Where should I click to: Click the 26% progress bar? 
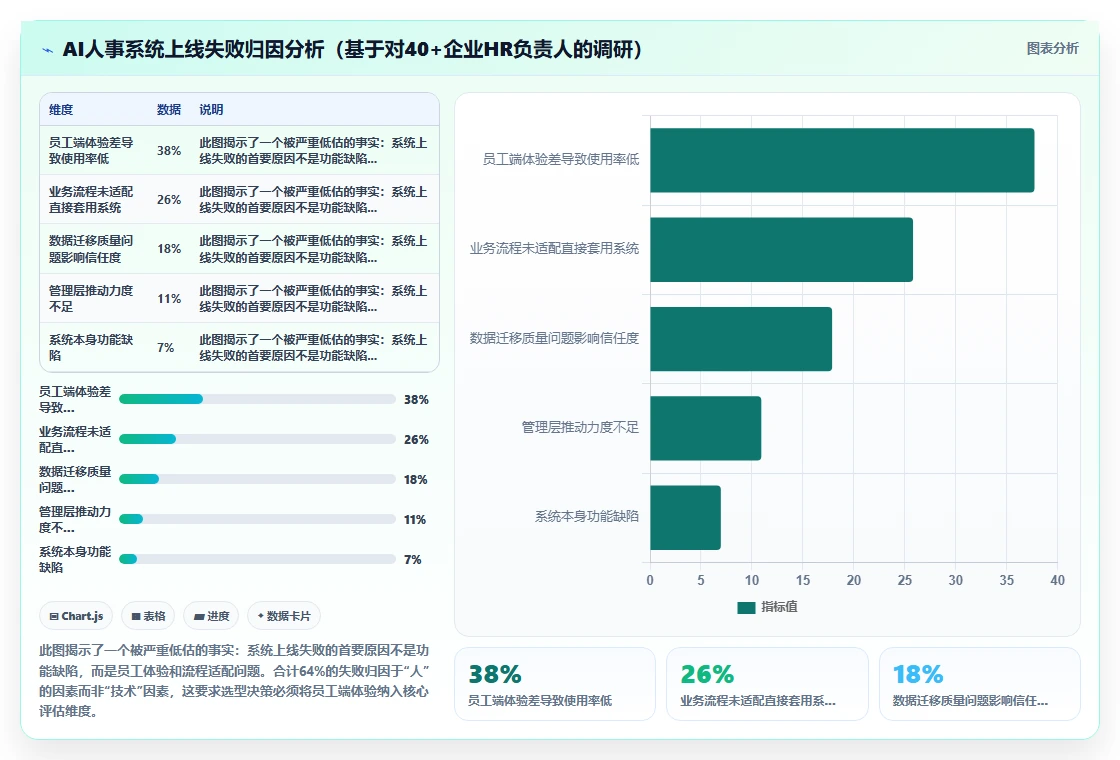(x=257, y=439)
